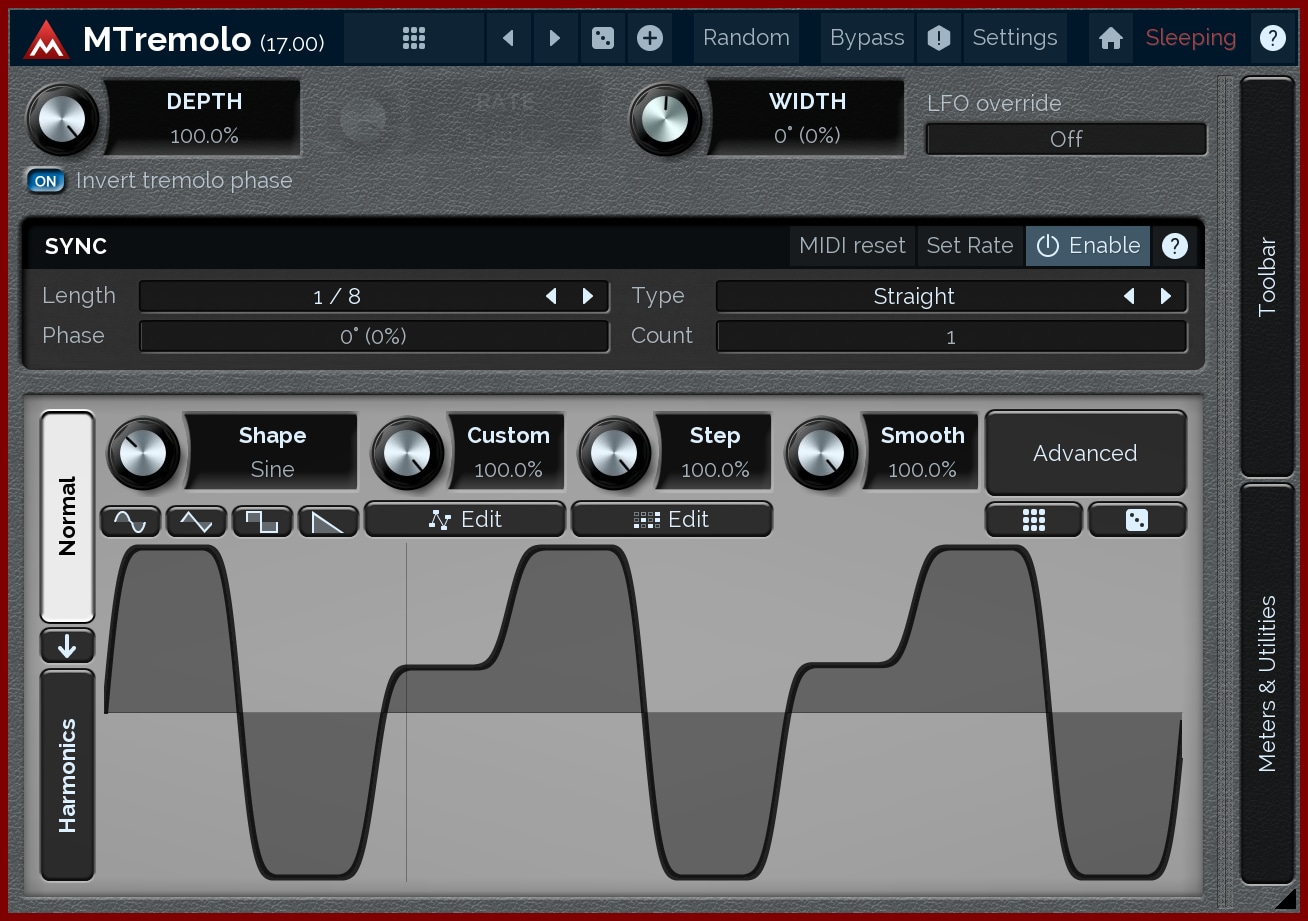
Task: Click the home icon in top bar
Action: coord(1110,38)
